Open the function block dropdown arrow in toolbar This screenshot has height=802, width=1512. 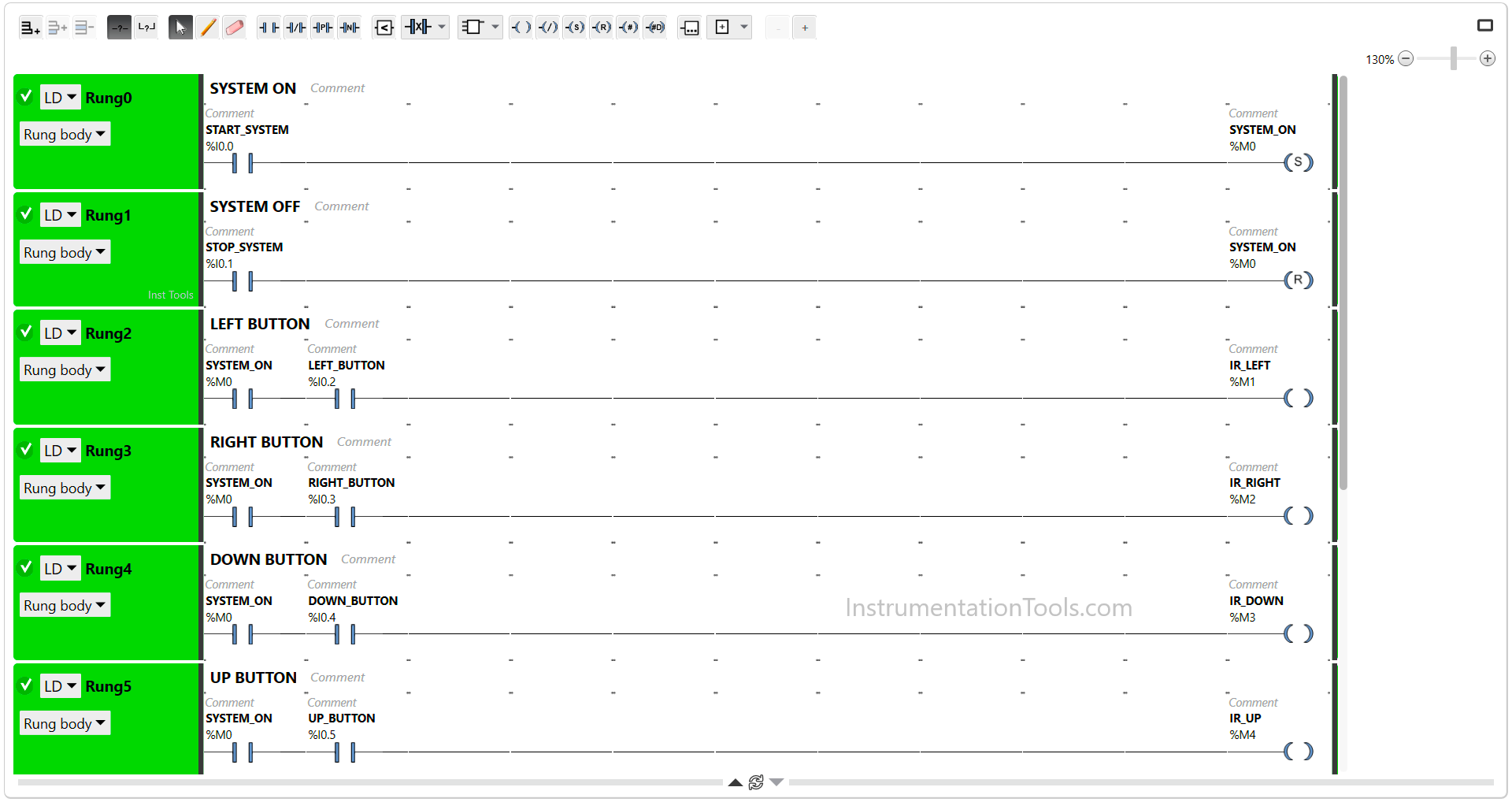(495, 28)
